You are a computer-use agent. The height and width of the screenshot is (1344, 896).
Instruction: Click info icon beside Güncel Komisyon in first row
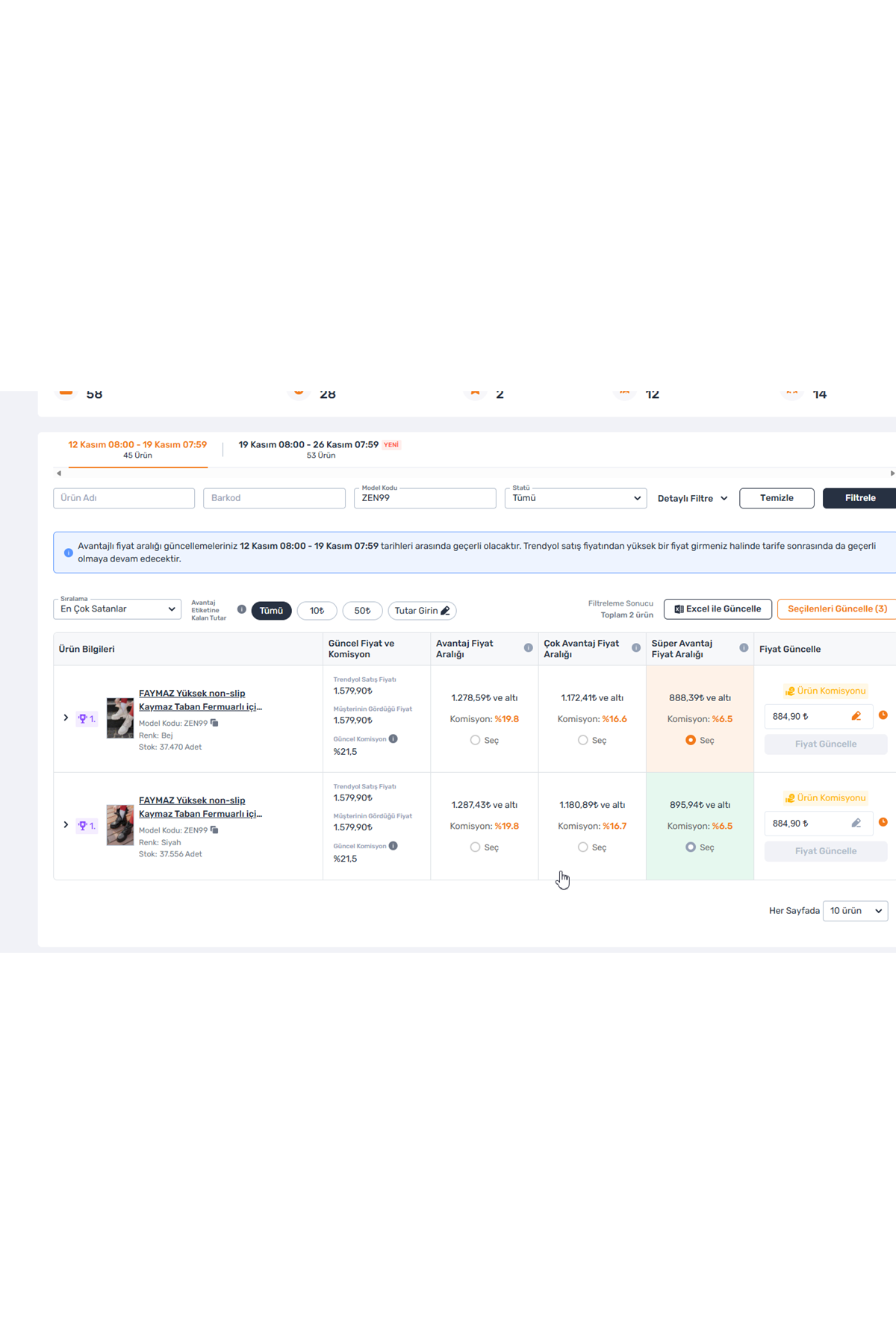393,738
